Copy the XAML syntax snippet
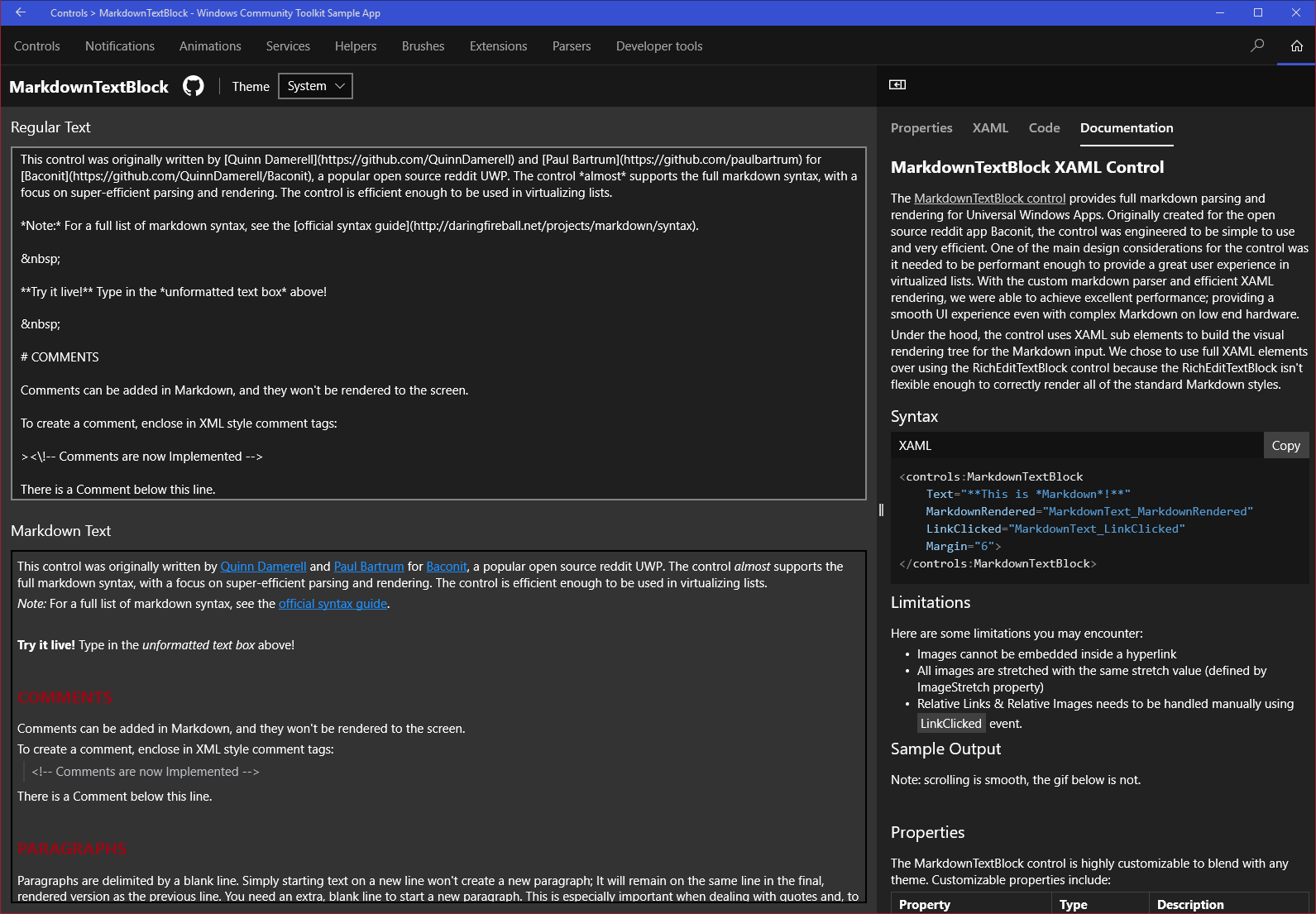1316x914 pixels. [1285, 445]
